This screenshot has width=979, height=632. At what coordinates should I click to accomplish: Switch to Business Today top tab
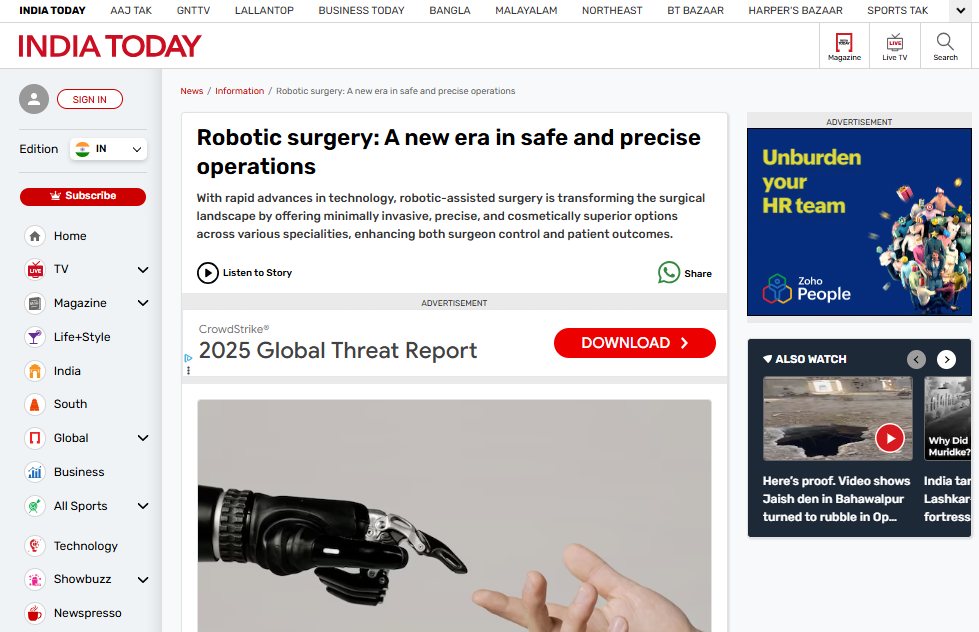pos(362,11)
